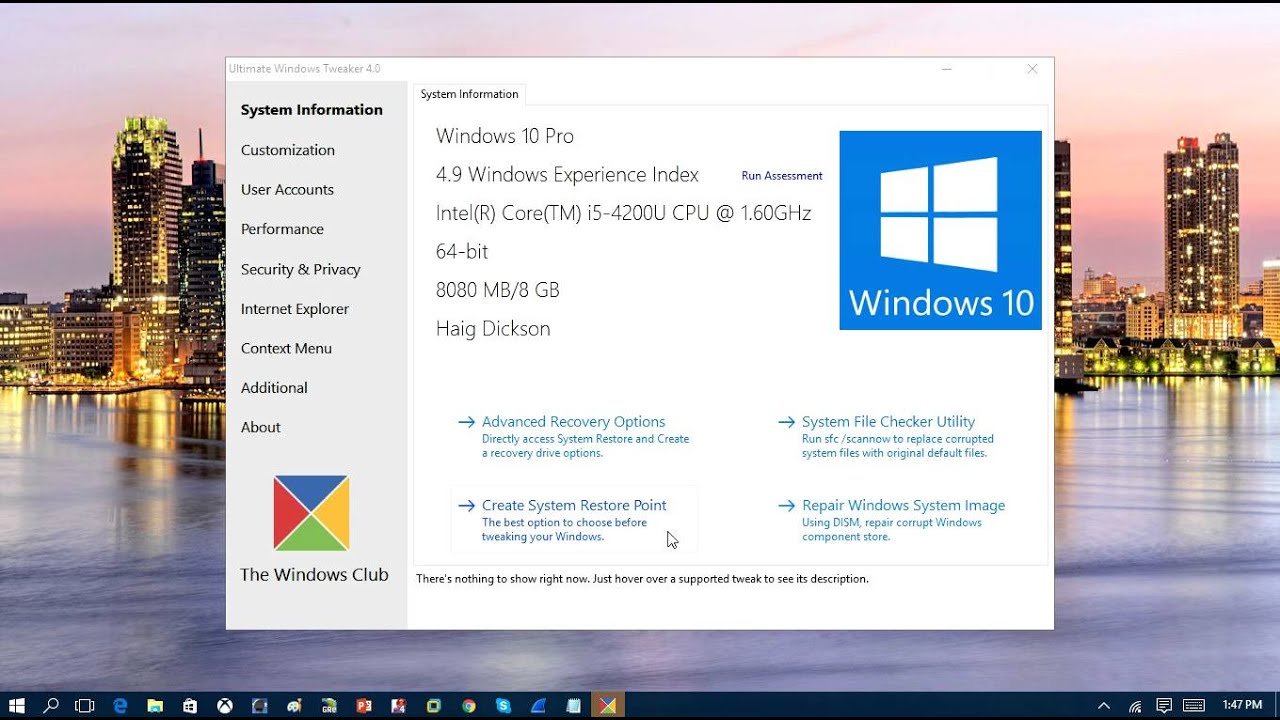Open File Explorer from taskbar
The height and width of the screenshot is (720, 1280).
155,705
